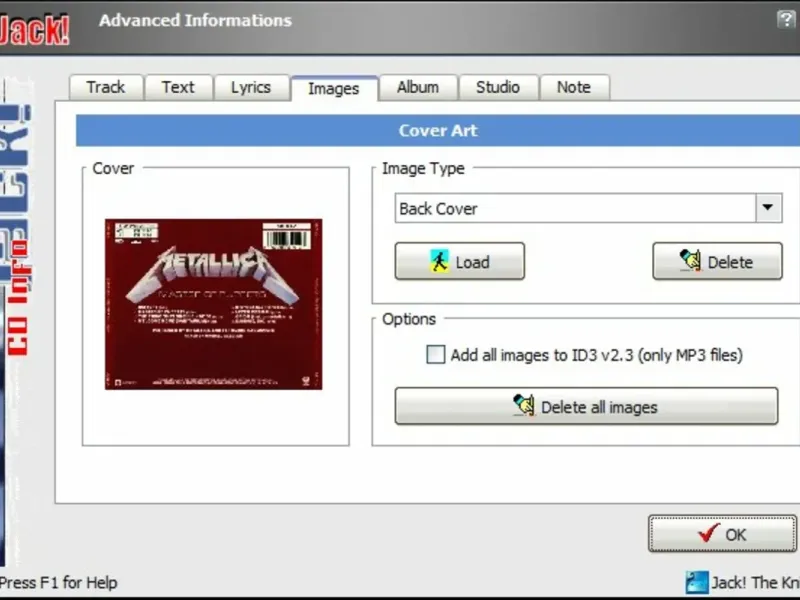
Task: Click the Cover Art header bar
Action: pos(438,131)
